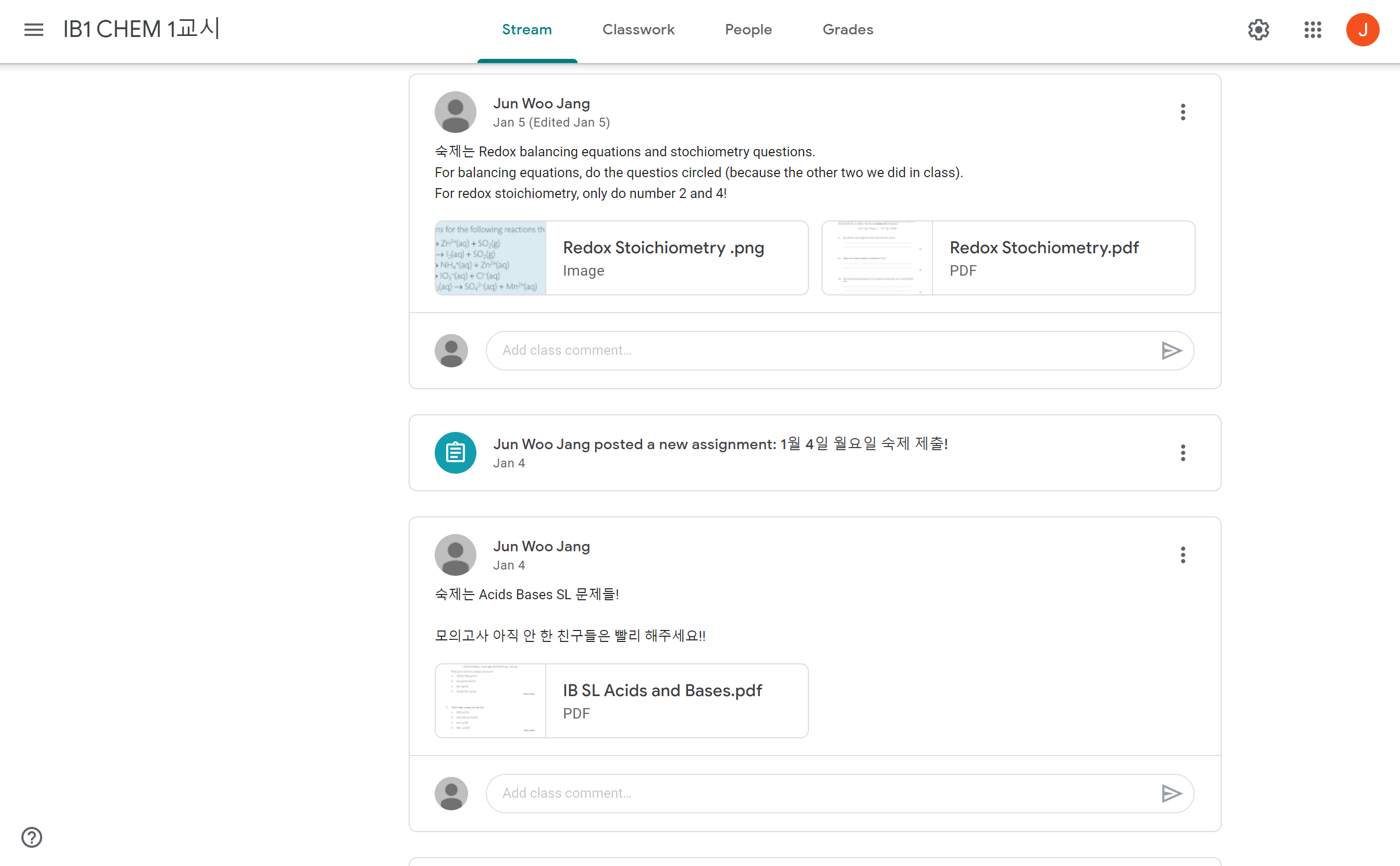1400x866 pixels.
Task: Click comment field under Redox post
Action: click(x=819, y=351)
